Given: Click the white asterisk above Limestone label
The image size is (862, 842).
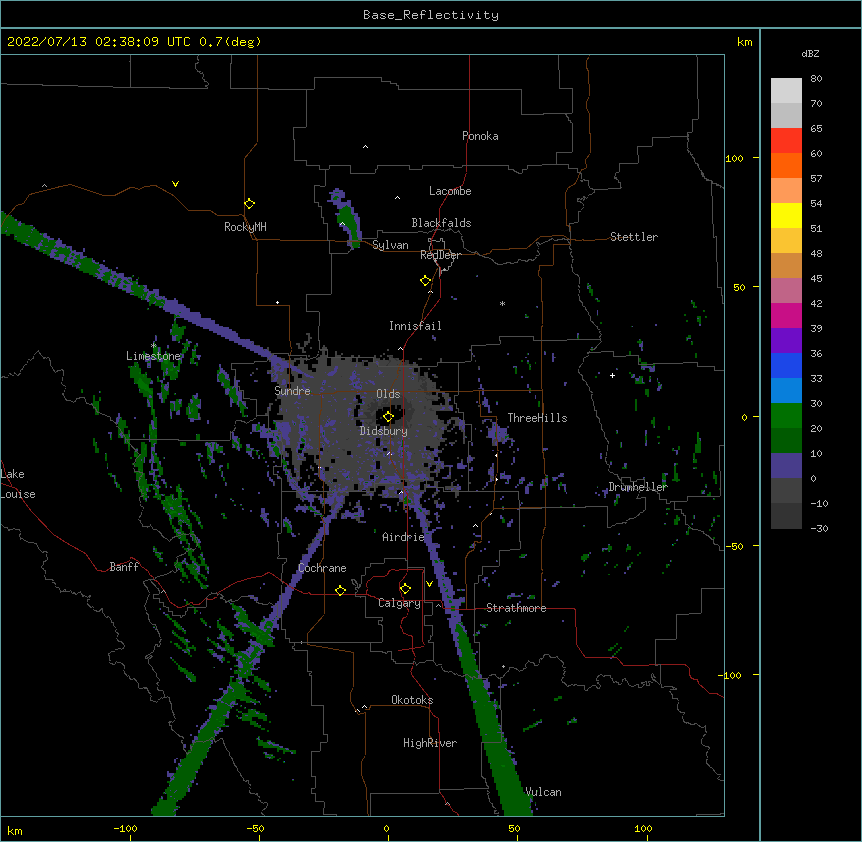Looking at the screenshot, I should click(154, 346).
